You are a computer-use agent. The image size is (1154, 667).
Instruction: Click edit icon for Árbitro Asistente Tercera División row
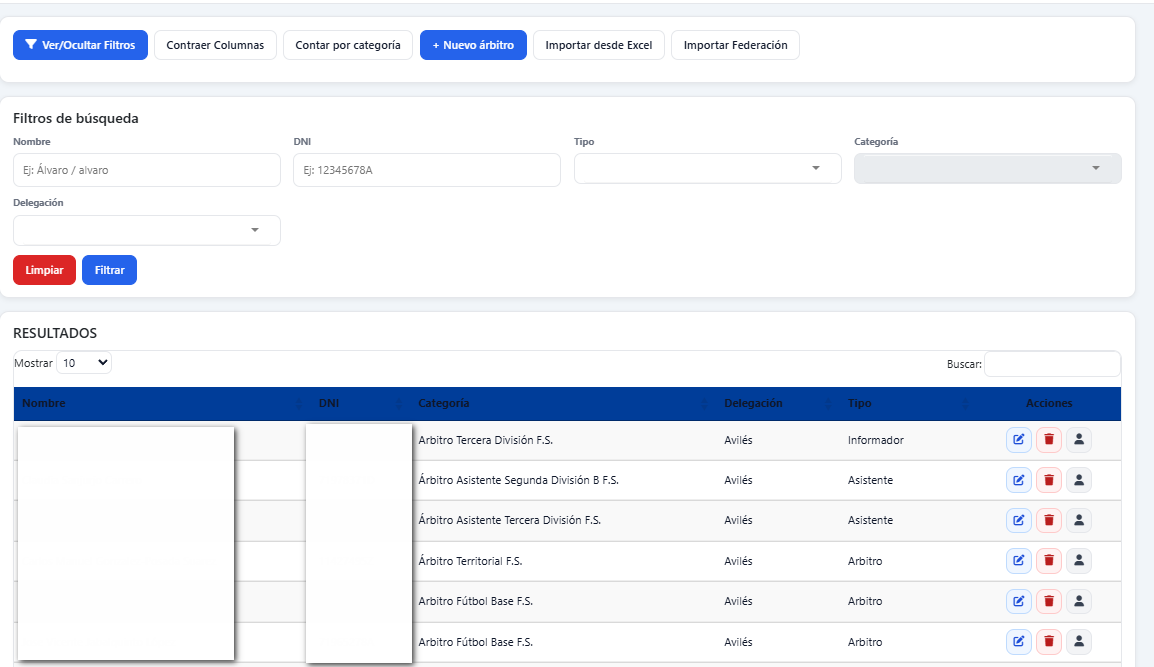pyautogui.click(x=1018, y=520)
